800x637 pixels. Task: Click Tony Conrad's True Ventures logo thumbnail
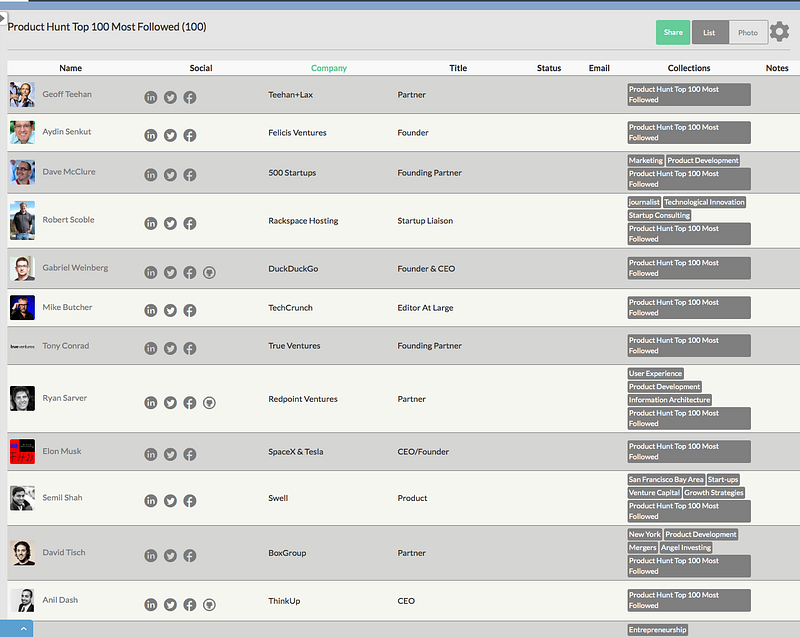point(22,346)
